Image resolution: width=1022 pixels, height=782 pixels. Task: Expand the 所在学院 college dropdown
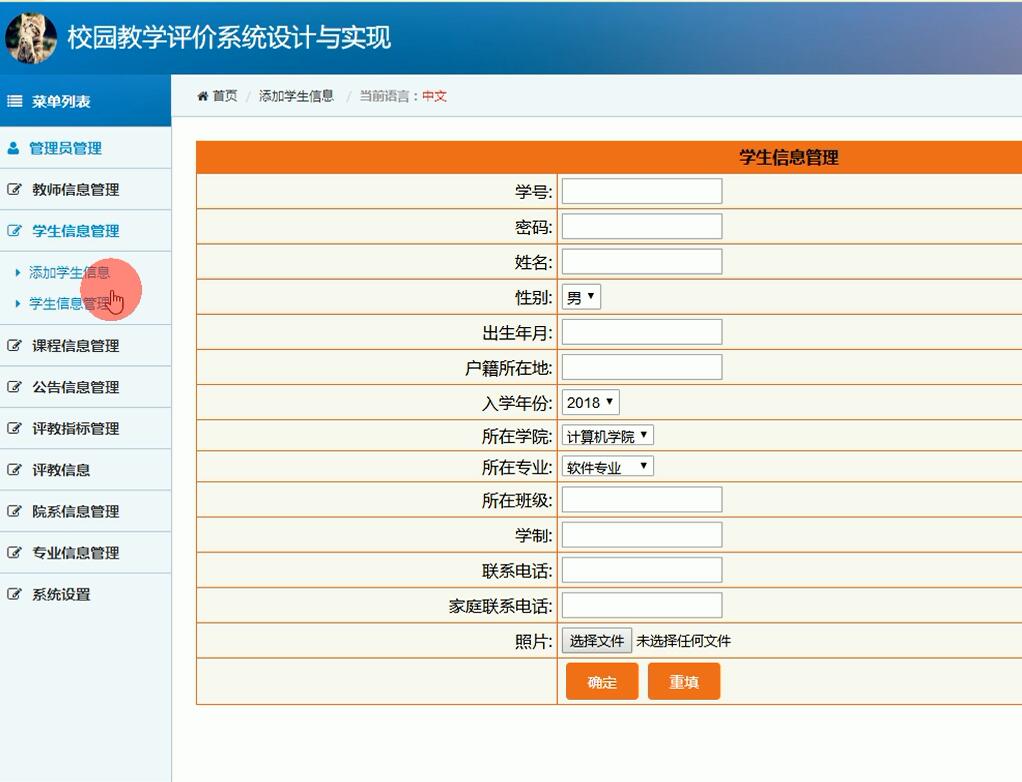tap(607, 436)
